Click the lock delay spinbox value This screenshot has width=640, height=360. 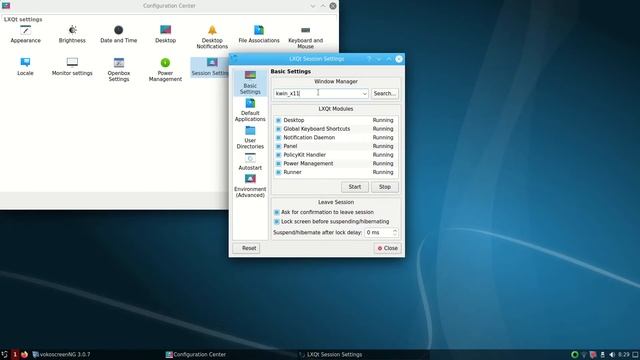(x=378, y=232)
